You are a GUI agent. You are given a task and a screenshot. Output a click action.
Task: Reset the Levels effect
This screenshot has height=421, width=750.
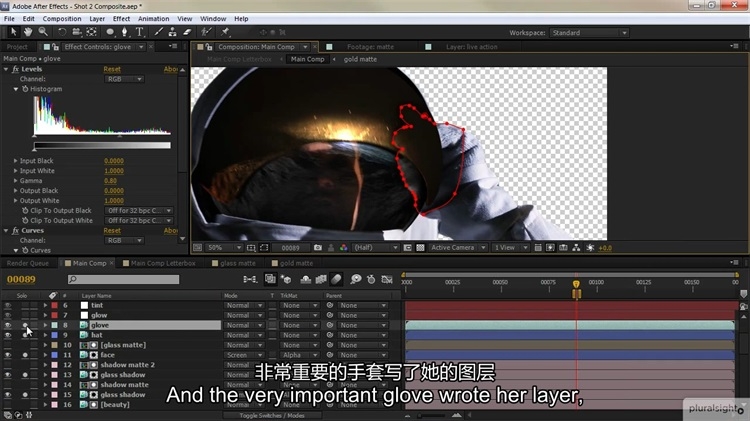[x=112, y=69]
